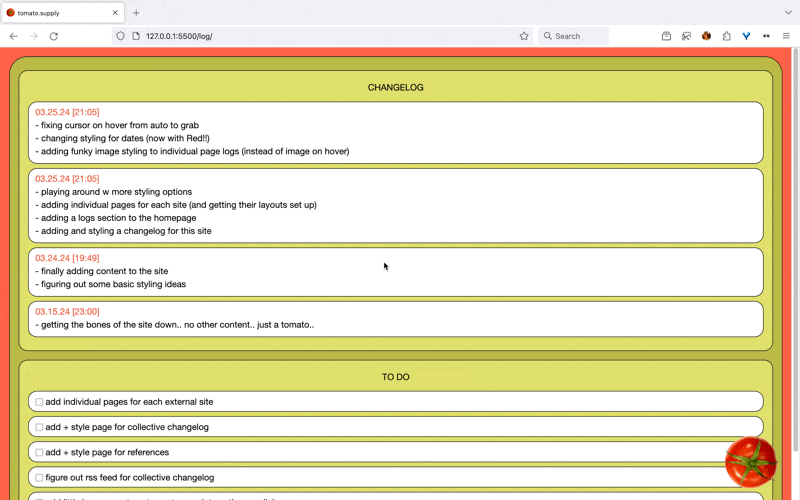Expand the list-all-tabs dropdown arrow

pos(787,13)
